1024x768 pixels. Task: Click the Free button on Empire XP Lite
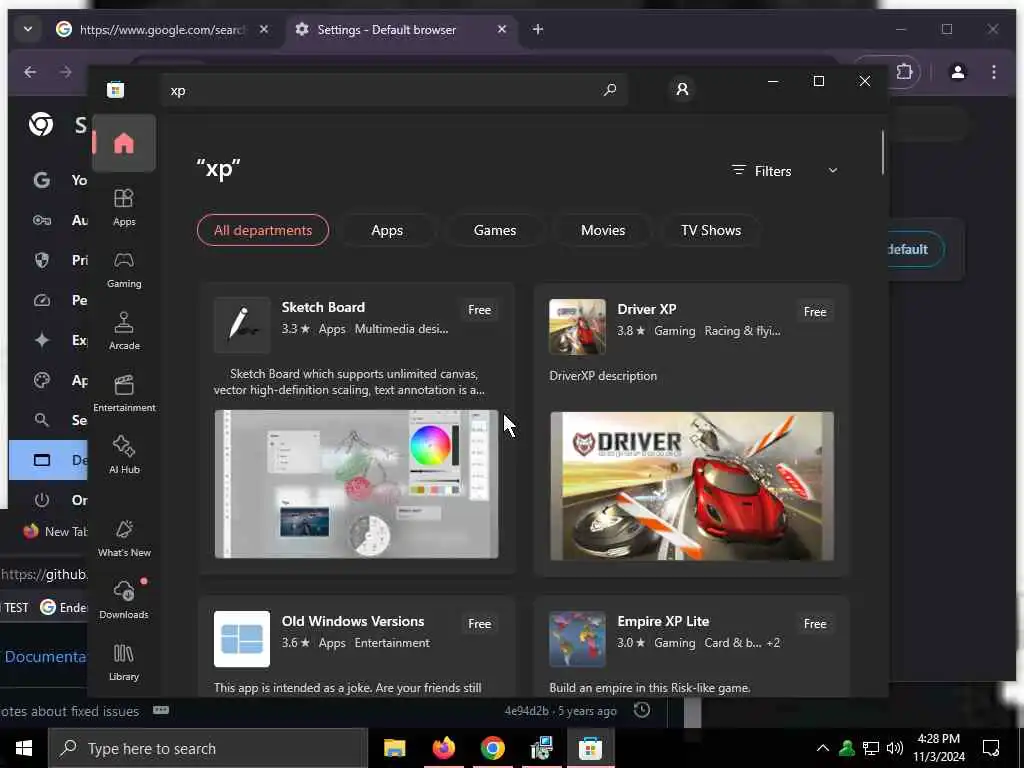(815, 624)
